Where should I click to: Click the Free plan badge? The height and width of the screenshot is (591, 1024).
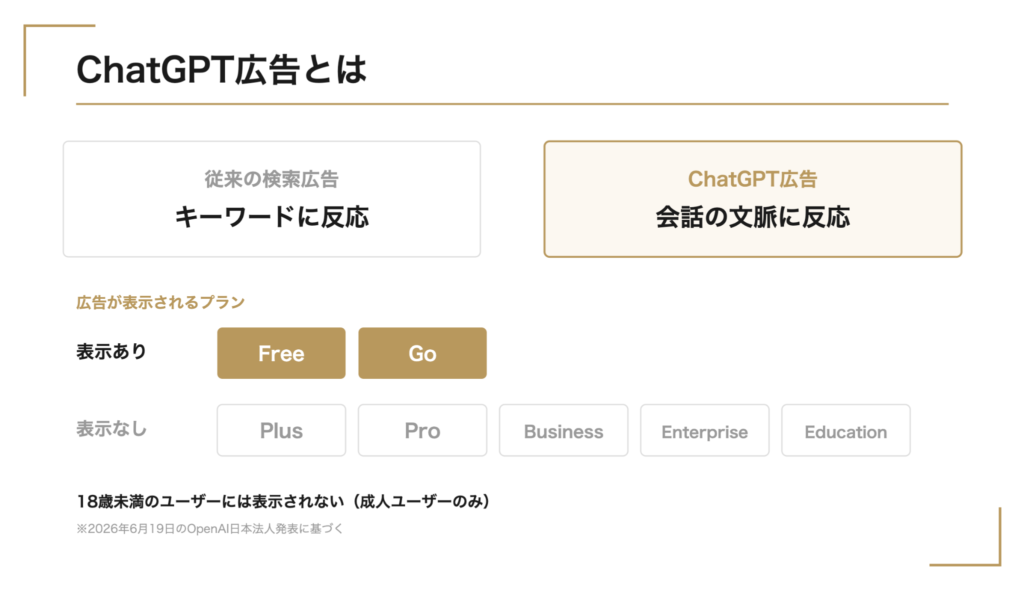(x=281, y=353)
